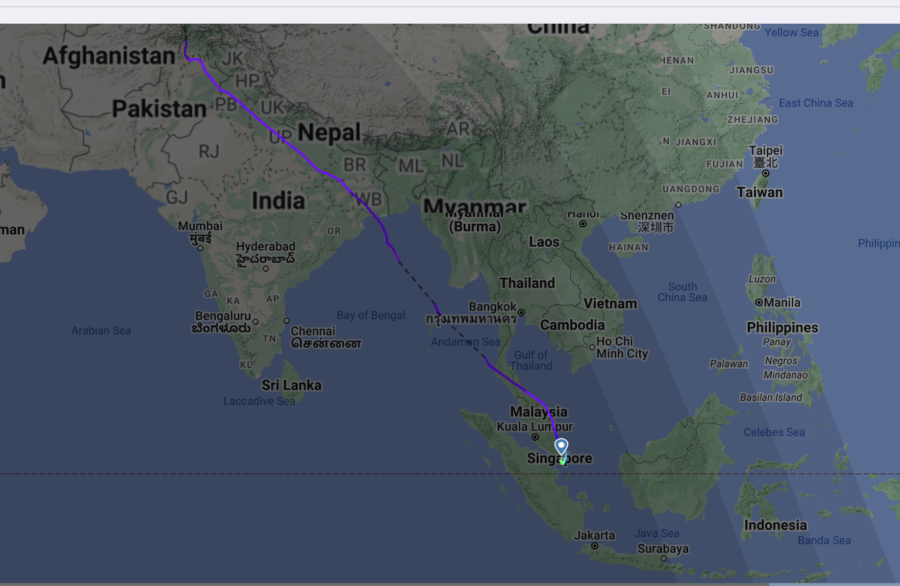This screenshot has height=586, width=900.
Task: Click the dashed gap in the flight path over the Bay of Bengal
Action: point(418,284)
